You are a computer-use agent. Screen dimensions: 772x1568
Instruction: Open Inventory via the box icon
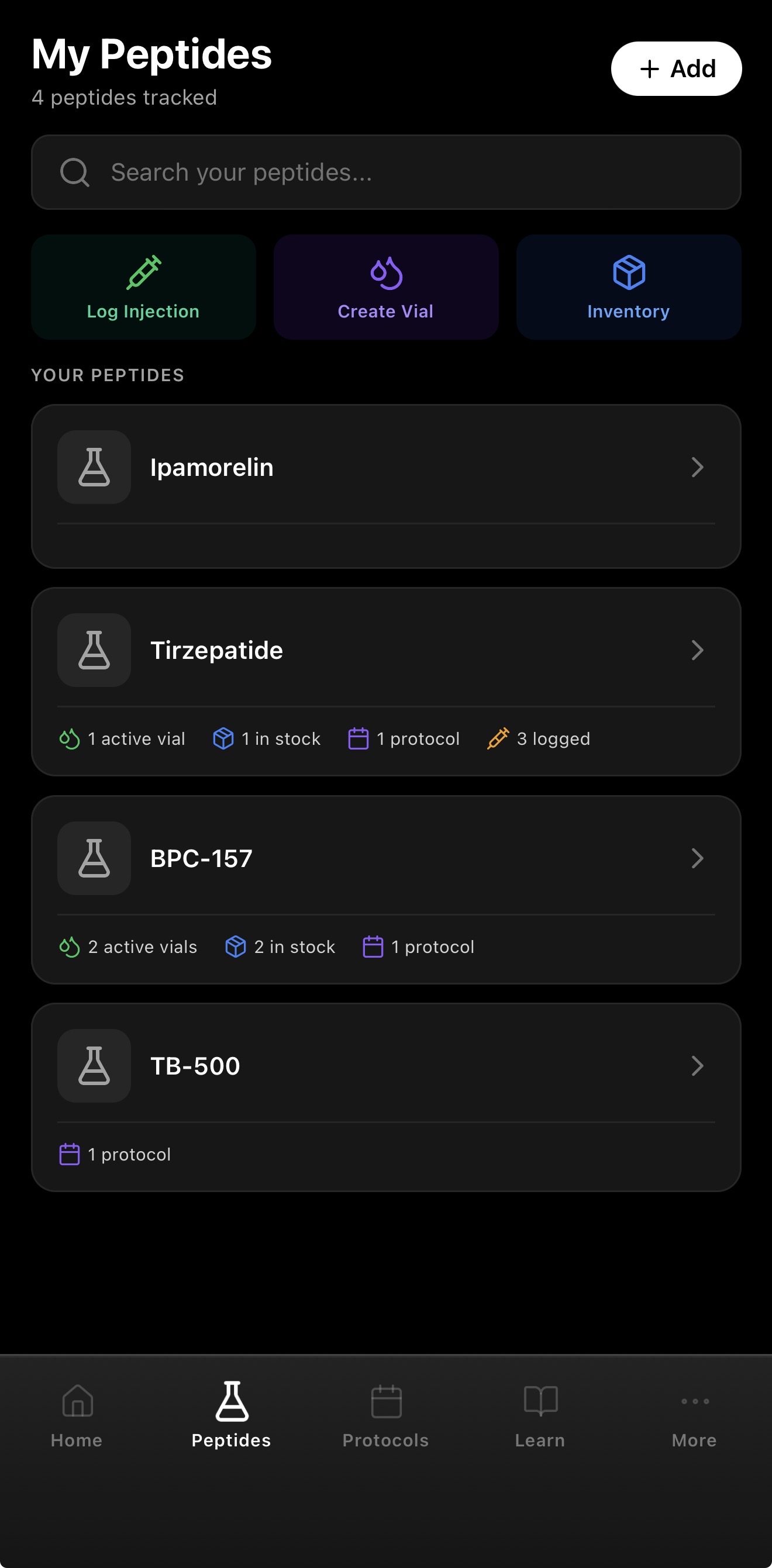[x=628, y=272]
